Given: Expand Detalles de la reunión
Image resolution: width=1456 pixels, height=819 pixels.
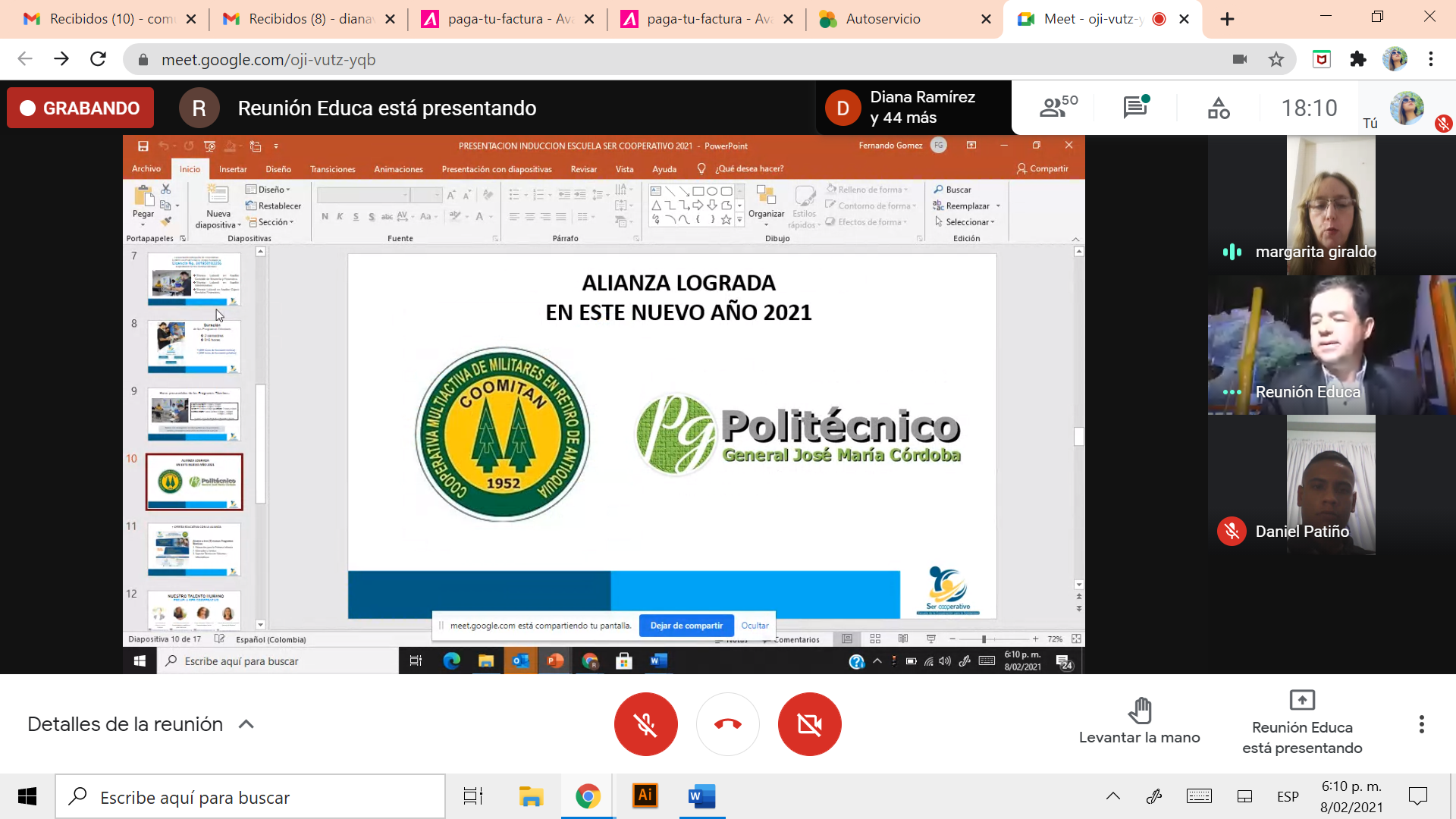Looking at the screenshot, I should coord(141,724).
